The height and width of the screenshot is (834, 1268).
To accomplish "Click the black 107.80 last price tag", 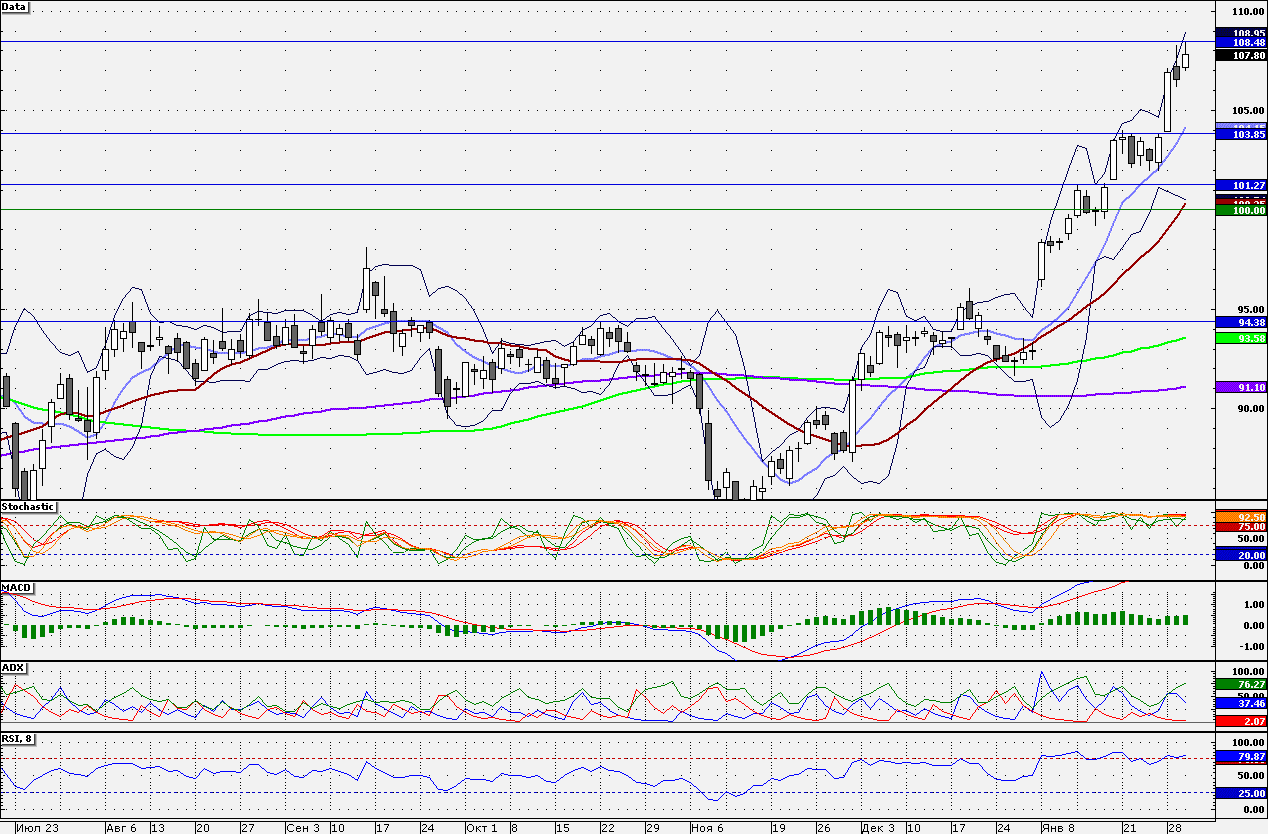I will (1240, 56).
